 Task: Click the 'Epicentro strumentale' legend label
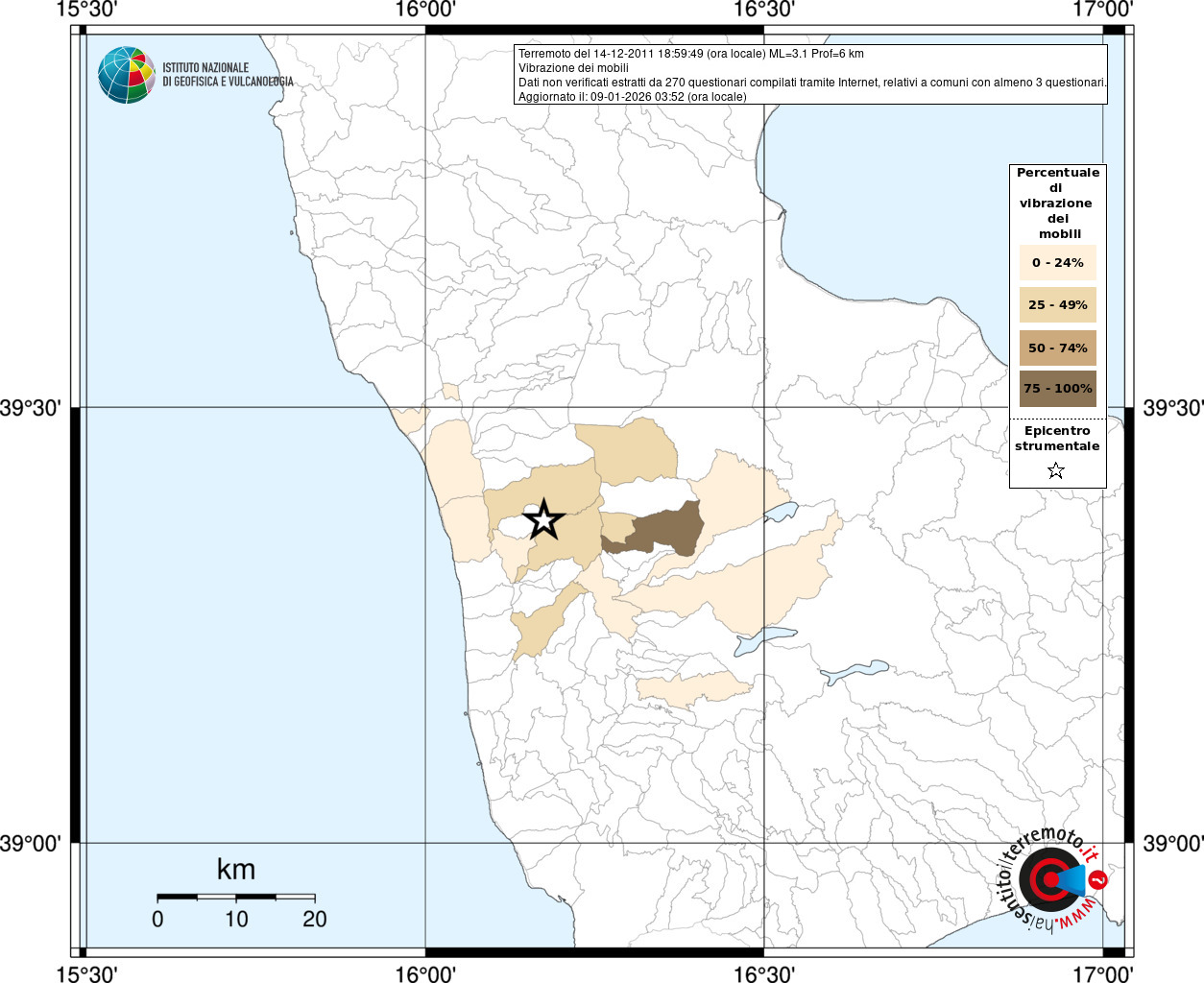(1057, 439)
